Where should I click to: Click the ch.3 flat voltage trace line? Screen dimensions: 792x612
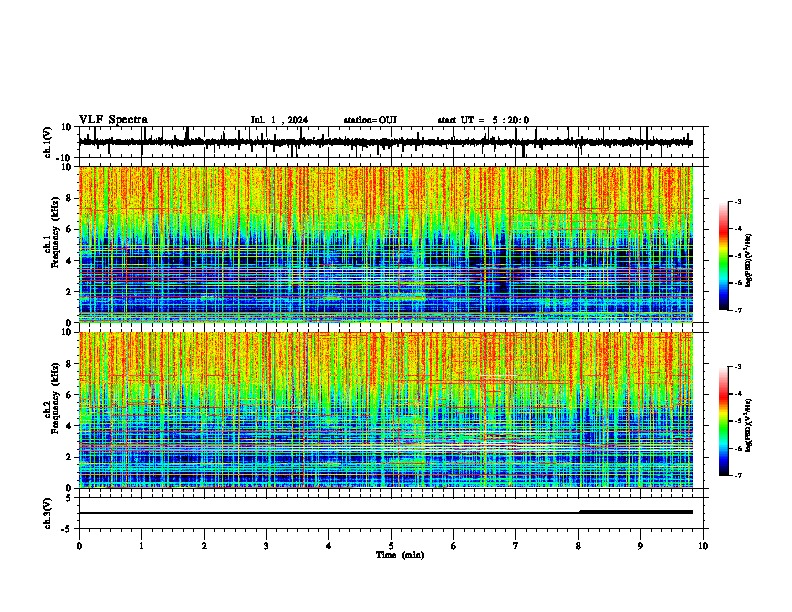pyautogui.click(x=386, y=513)
